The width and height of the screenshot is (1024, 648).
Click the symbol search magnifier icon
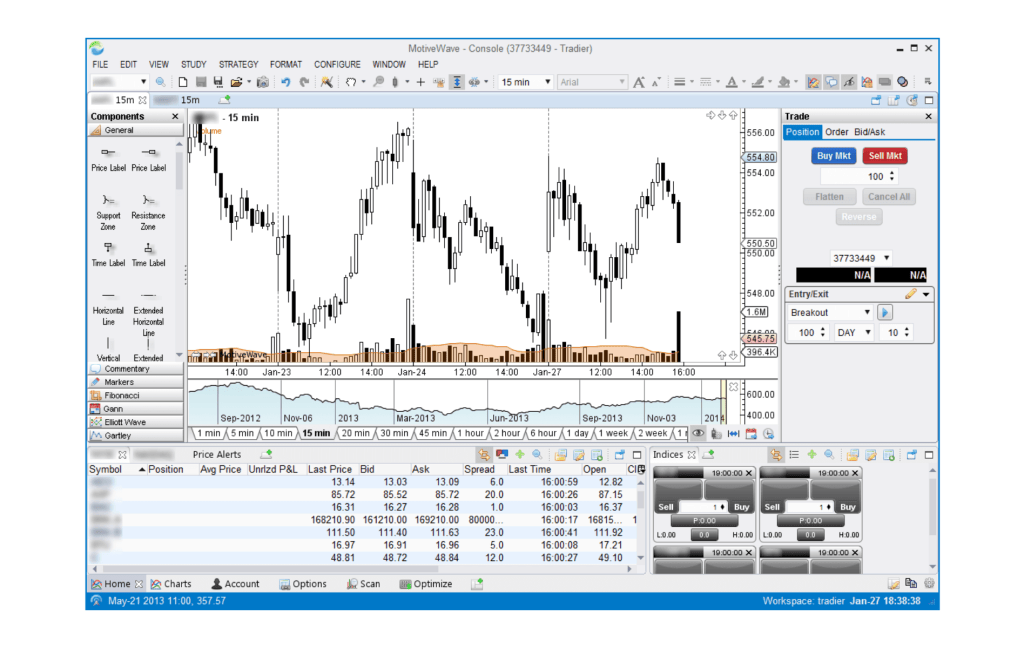click(x=160, y=82)
